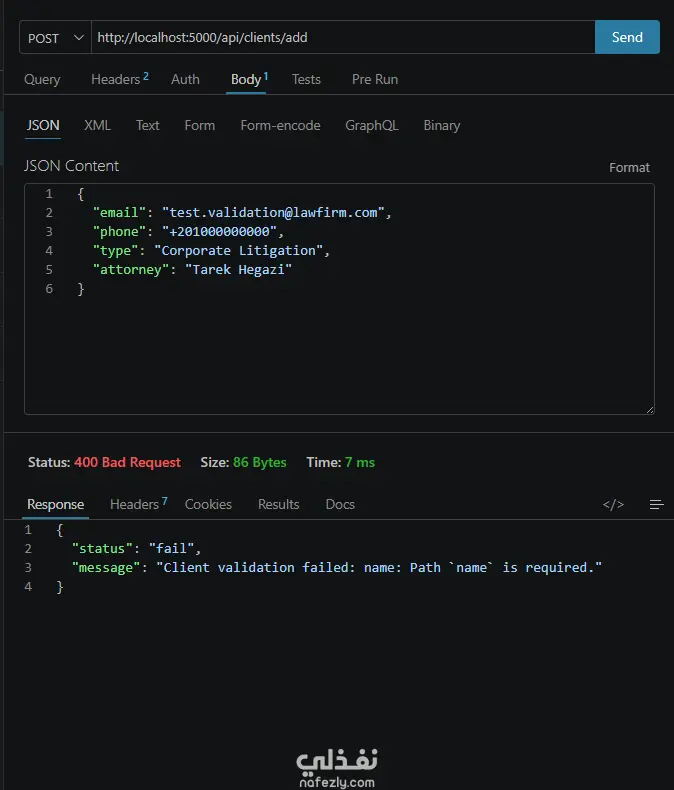Open the POST method dropdown
Viewport: 674px width, 790px height.
pos(55,38)
